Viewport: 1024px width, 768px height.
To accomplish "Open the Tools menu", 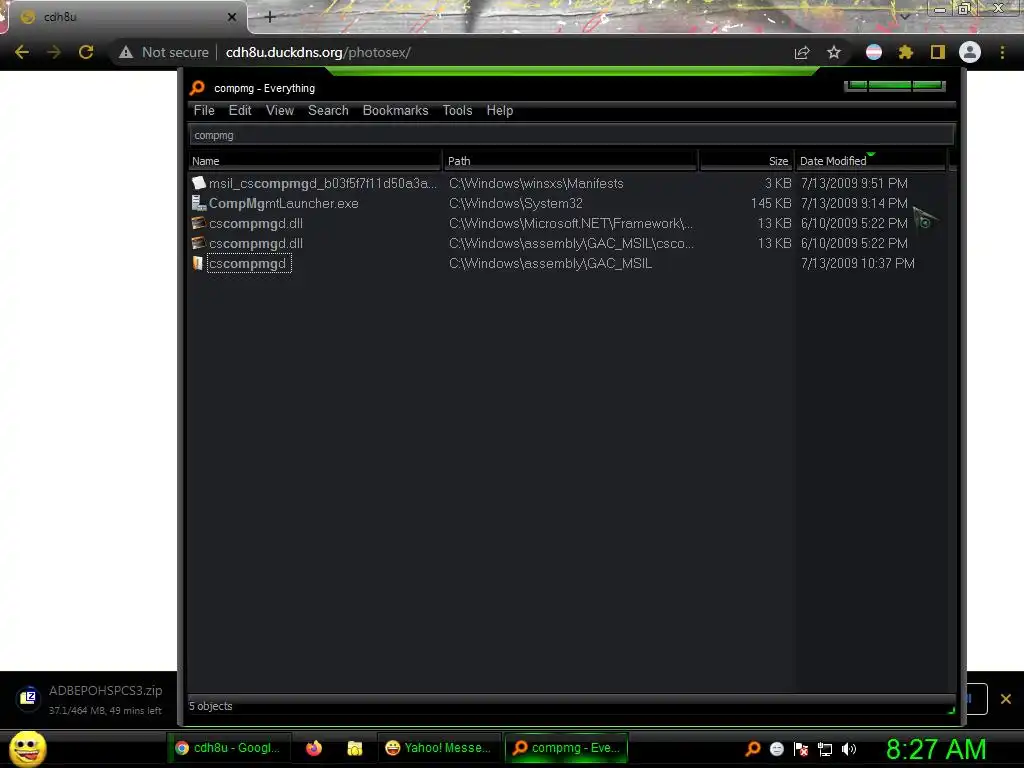I will pyautogui.click(x=457, y=110).
